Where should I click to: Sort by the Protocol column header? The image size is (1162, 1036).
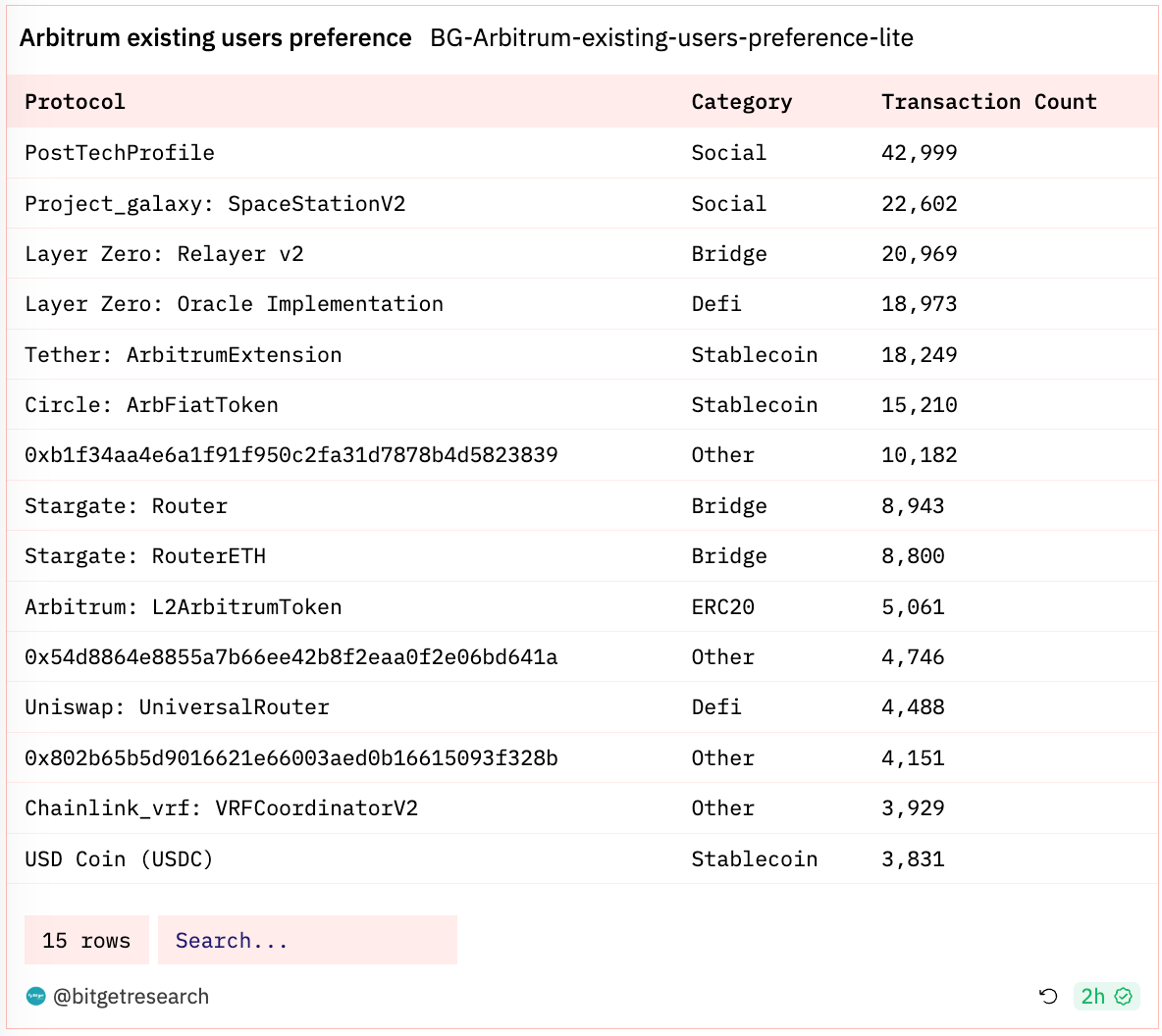point(76,102)
